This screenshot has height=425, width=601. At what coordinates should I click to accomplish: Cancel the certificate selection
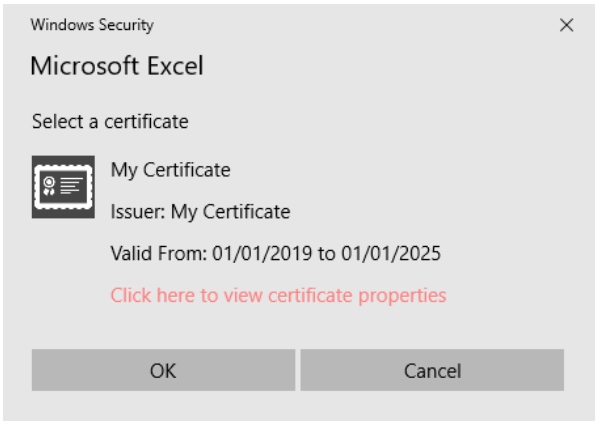click(432, 370)
